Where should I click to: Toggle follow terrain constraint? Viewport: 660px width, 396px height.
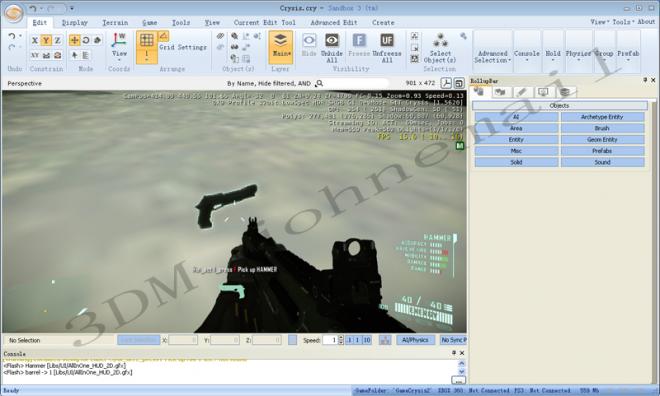tap(46, 55)
